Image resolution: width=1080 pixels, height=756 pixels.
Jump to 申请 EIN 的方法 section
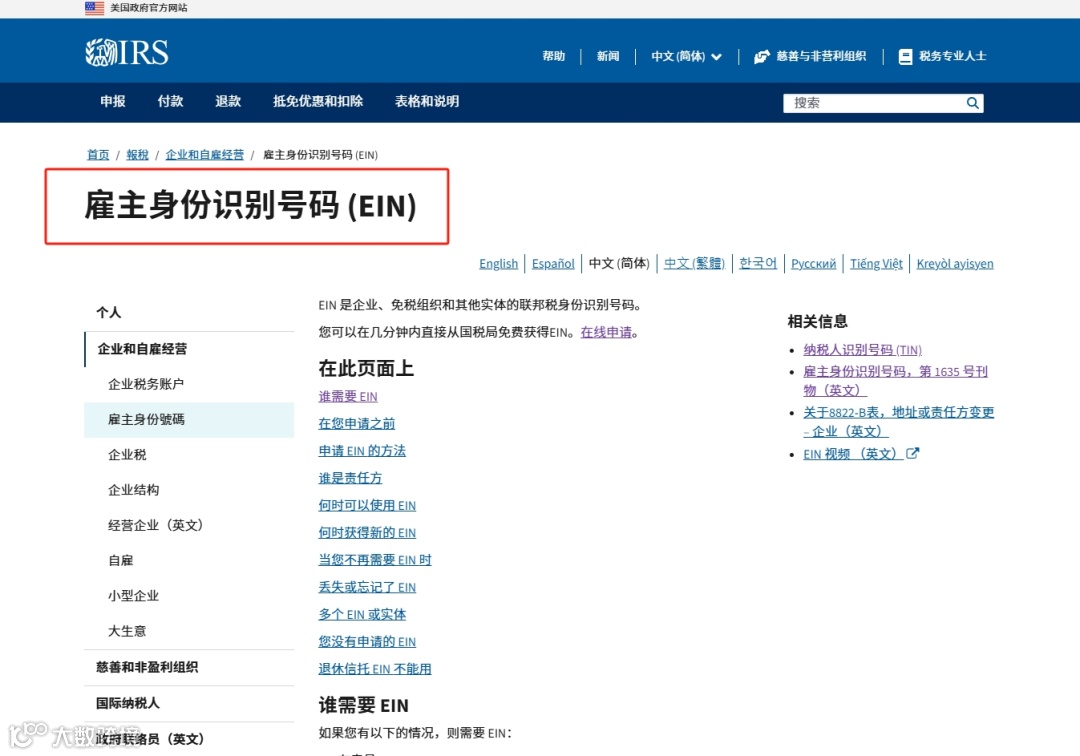coord(362,451)
